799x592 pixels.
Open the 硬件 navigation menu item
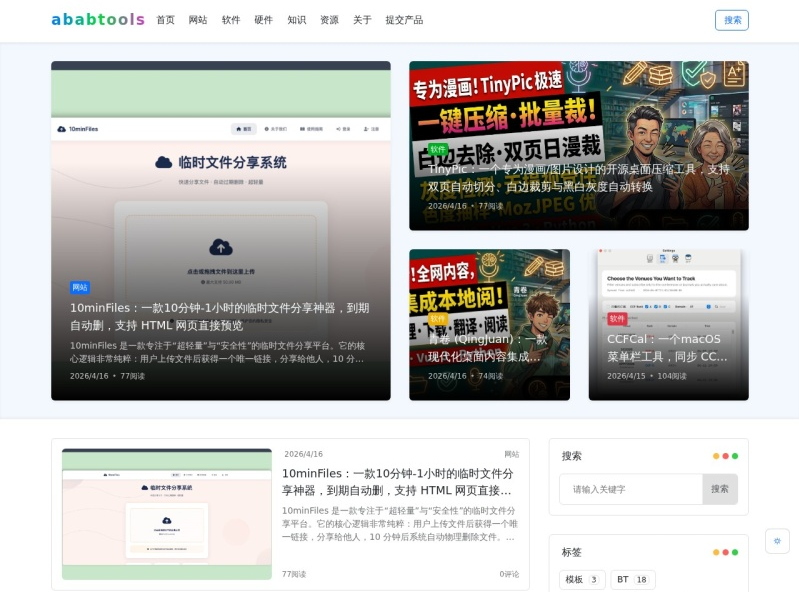pos(263,20)
